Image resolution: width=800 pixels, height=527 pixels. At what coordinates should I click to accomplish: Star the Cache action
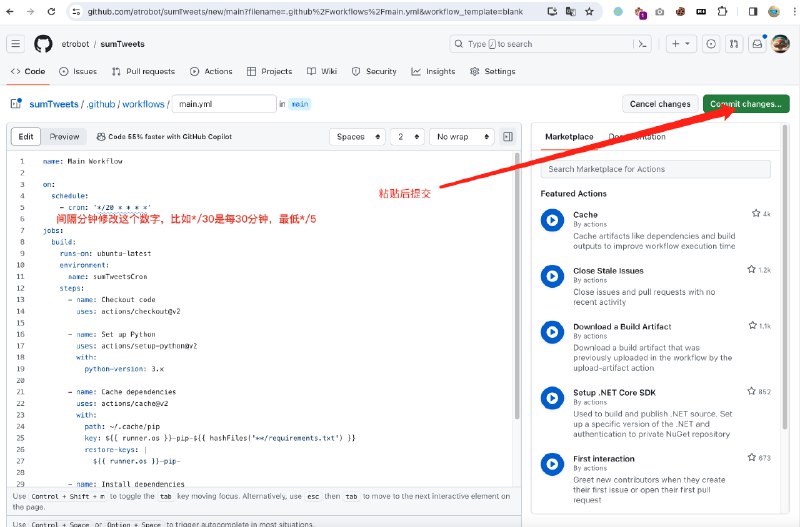tap(756, 213)
